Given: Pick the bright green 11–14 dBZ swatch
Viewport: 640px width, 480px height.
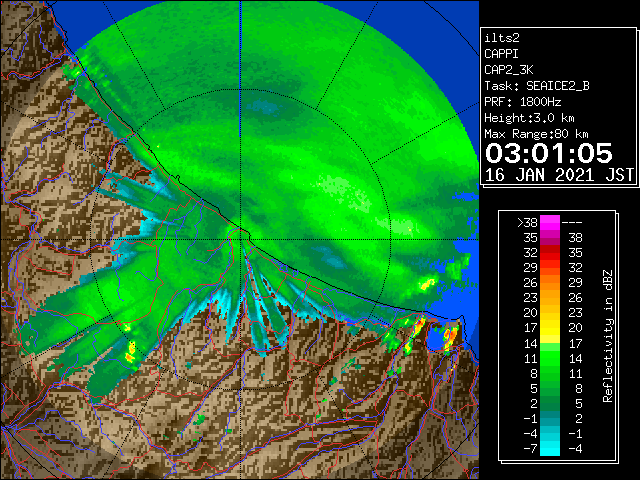Looking at the screenshot, I should (x=550, y=358).
